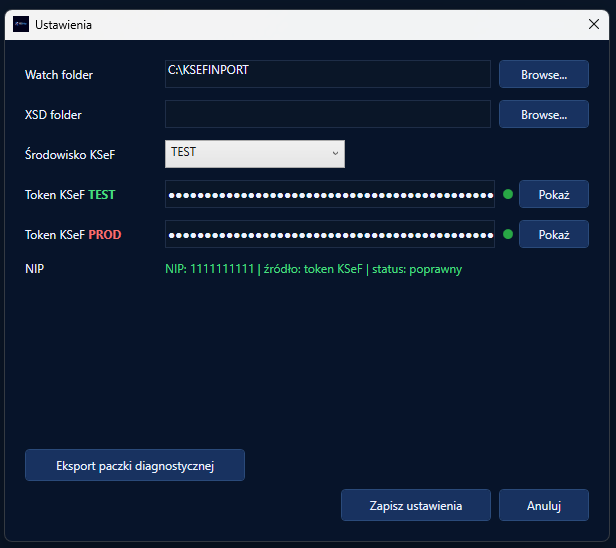The height and width of the screenshot is (548, 616).
Task: Click the app icon in the title bar
Action: (21, 24)
